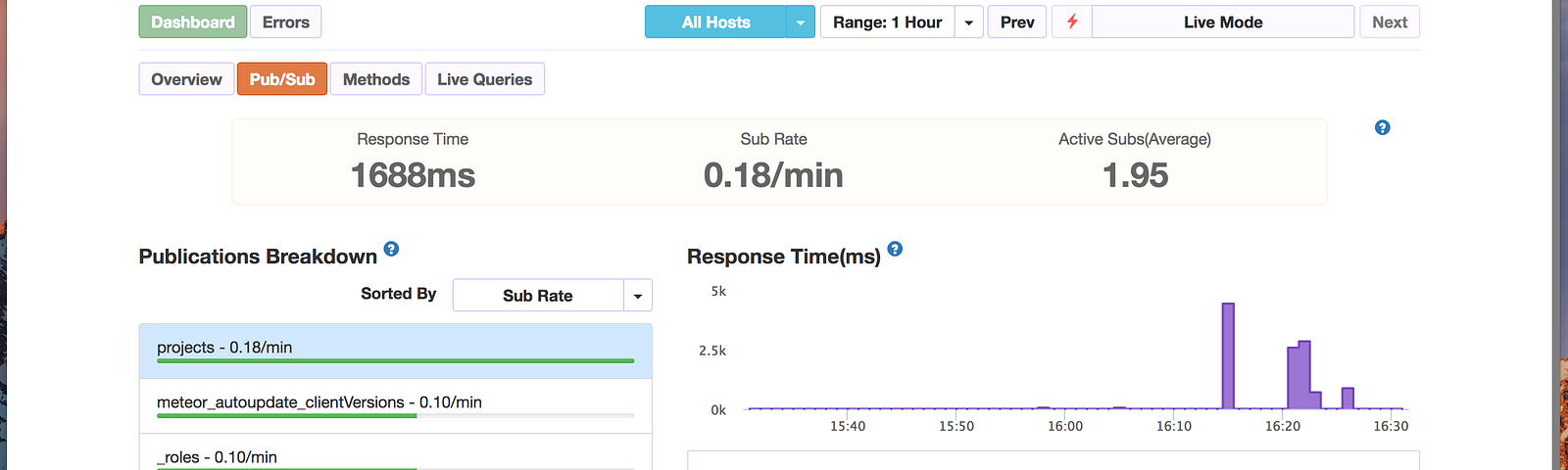Click the small chart bar near 16:25
The image size is (1568, 470).
1347,399
